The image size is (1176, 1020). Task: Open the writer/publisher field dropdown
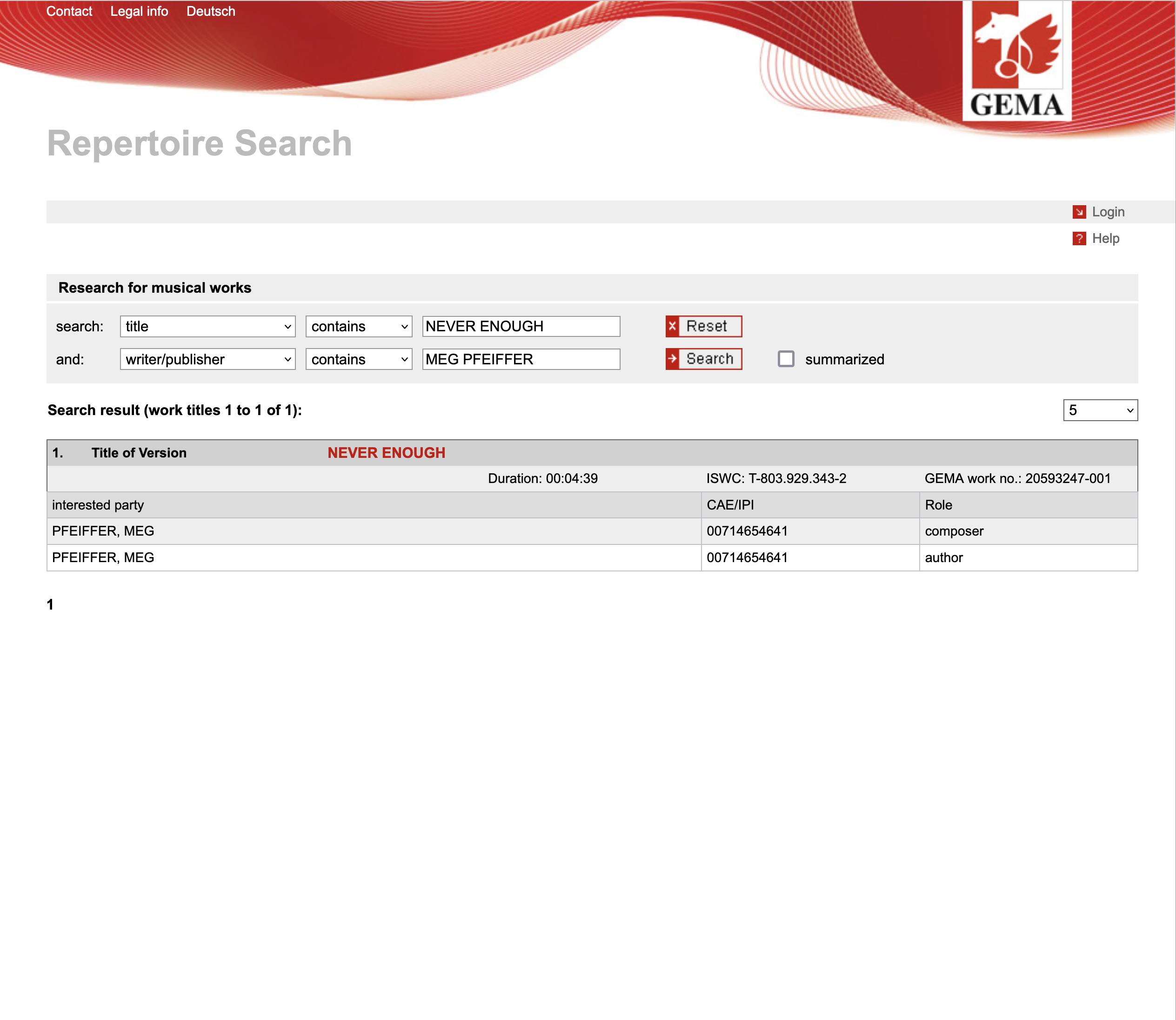pos(207,359)
